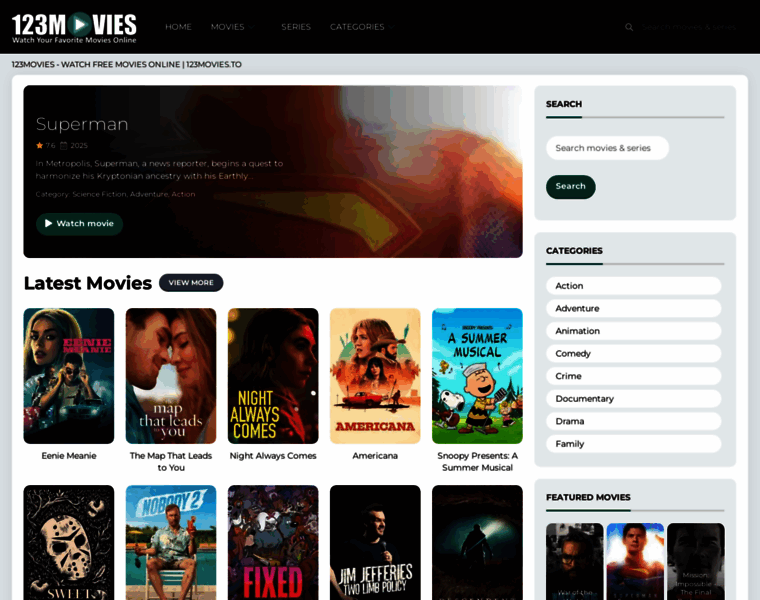Open the Fixed poster
760x600 pixels.
point(273,542)
